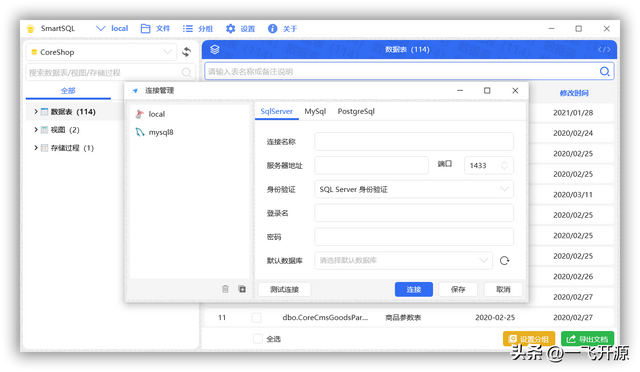This screenshot has width=640, height=372.
Task: Click the 测试连接 button
Action: [284, 289]
